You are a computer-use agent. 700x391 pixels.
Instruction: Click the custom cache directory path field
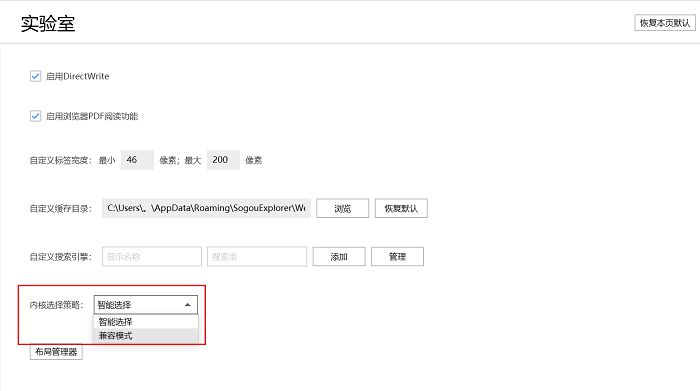pos(206,208)
